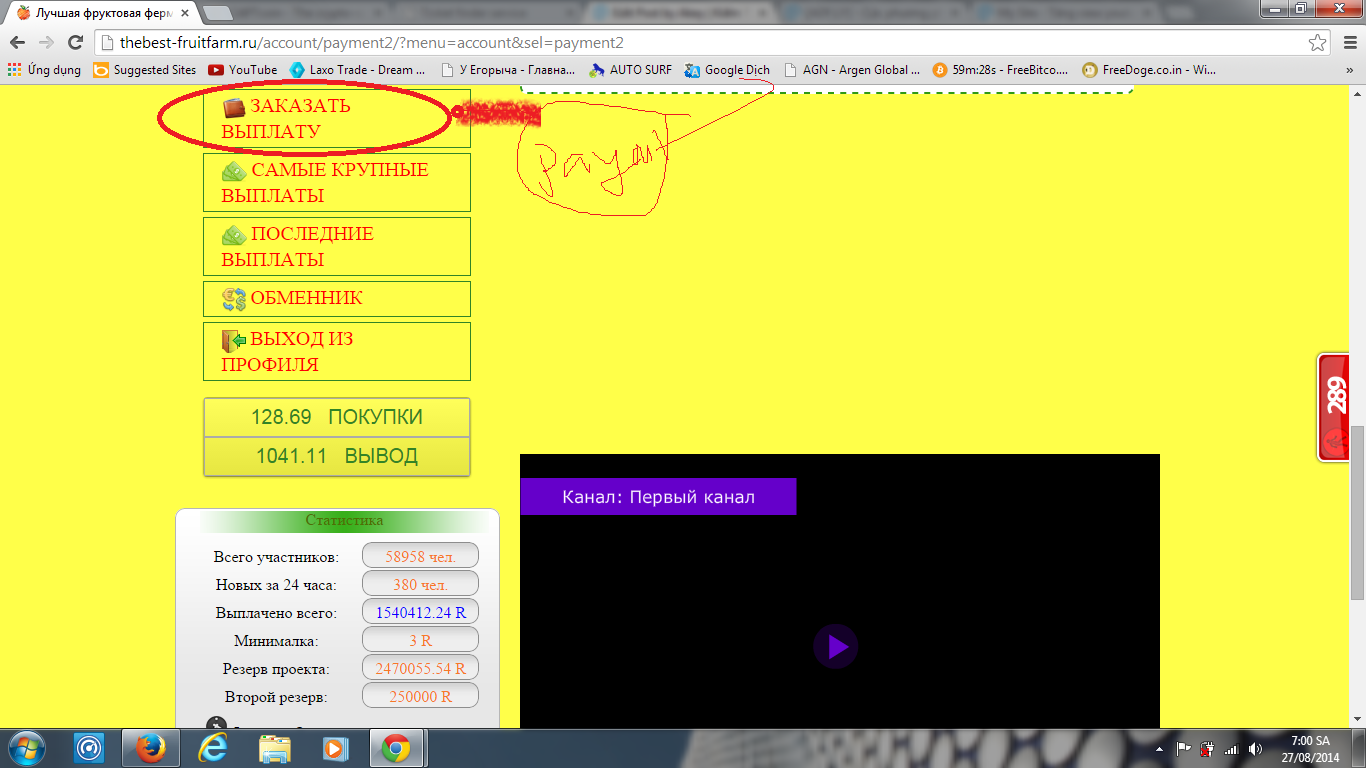Image resolution: width=1366 pixels, height=768 pixels.
Task: Open the САМЫЕ КРУПНЫЕ ВЫПЛАТЫ menu item
Action: 337,182
